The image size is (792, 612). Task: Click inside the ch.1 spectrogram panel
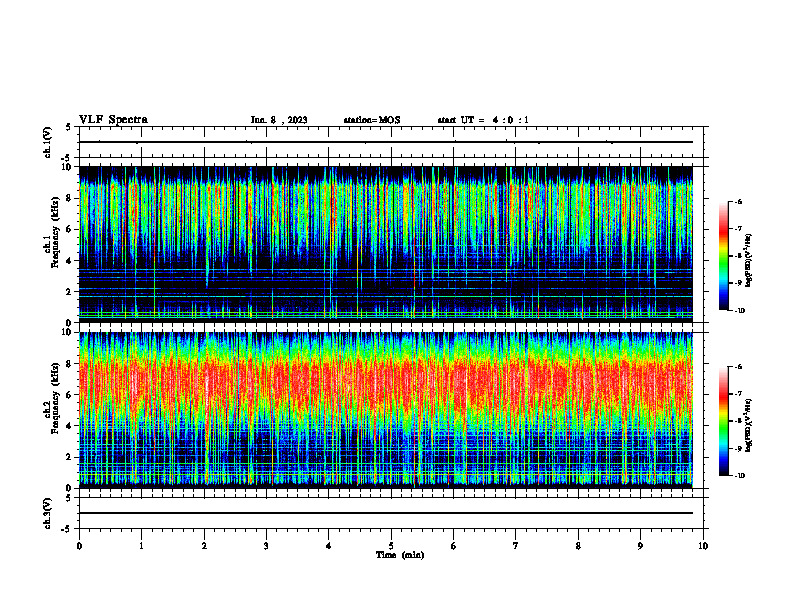point(386,244)
